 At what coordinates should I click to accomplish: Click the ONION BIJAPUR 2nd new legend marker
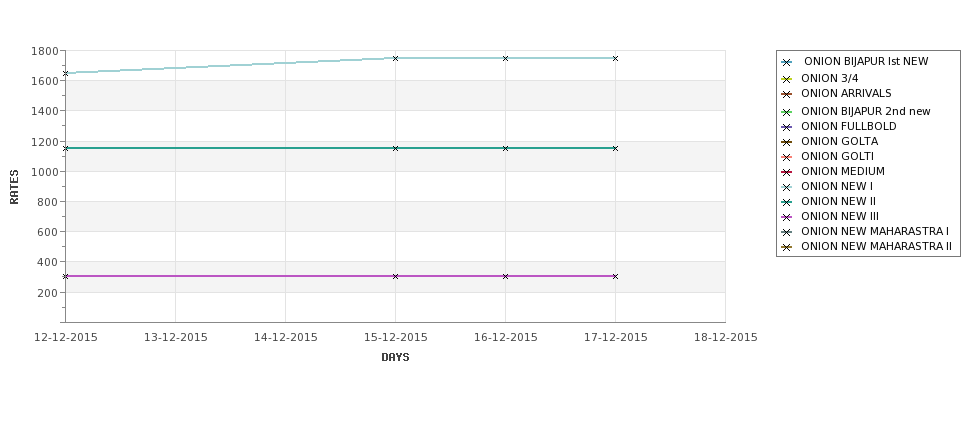(x=787, y=113)
